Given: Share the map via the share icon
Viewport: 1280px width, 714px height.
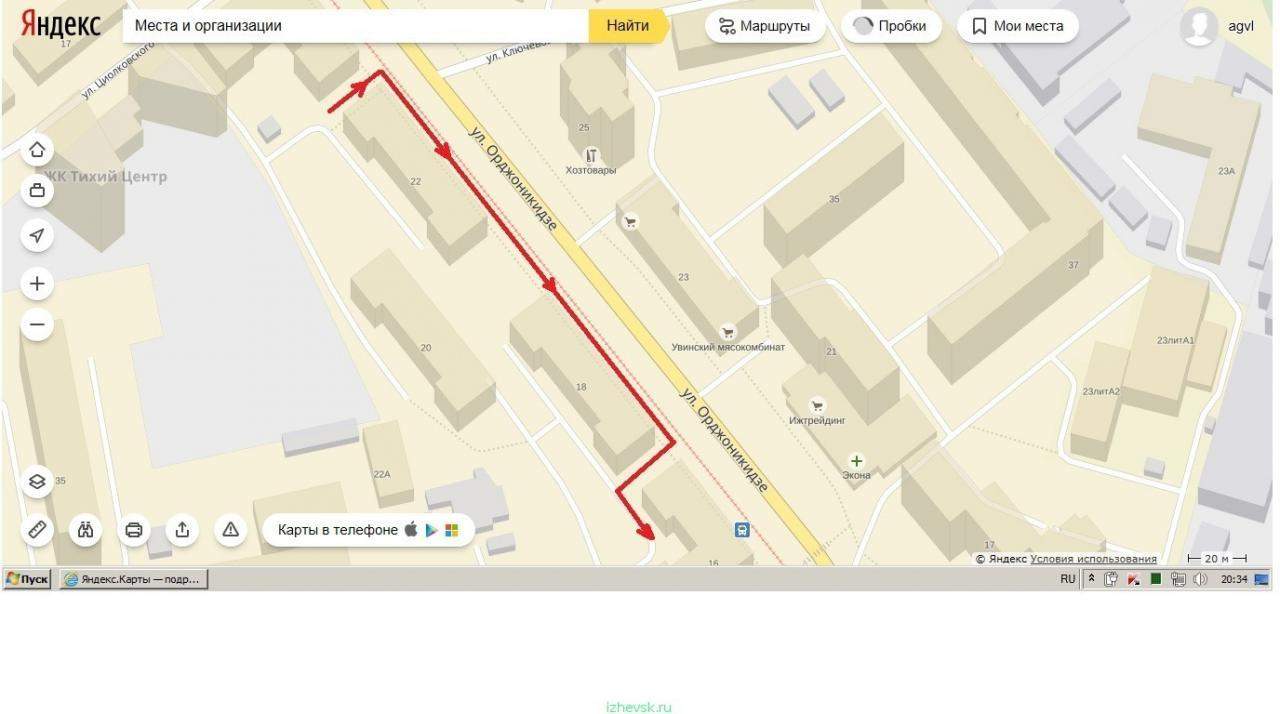Looking at the screenshot, I should click(x=182, y=530).
